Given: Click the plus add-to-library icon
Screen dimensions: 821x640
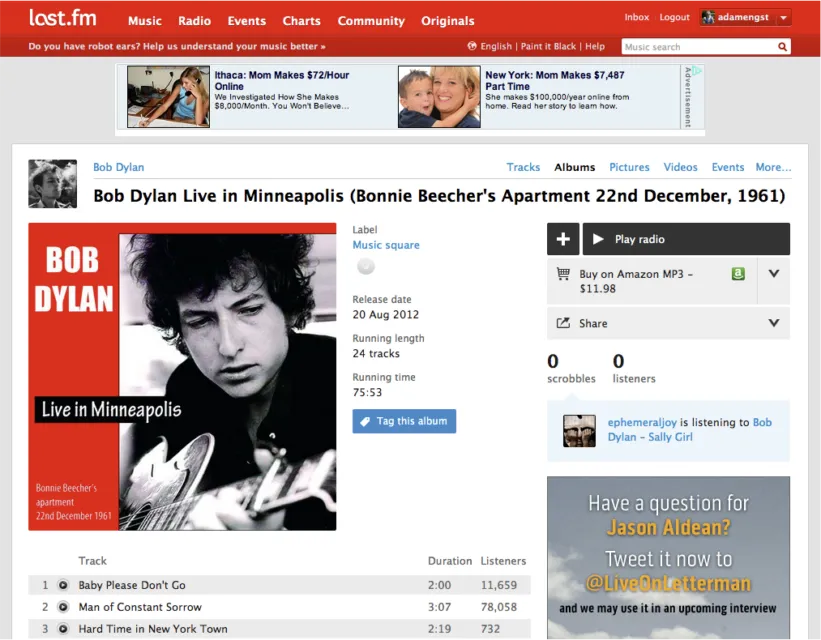Looking at the screenshot, I should point(563,239).
